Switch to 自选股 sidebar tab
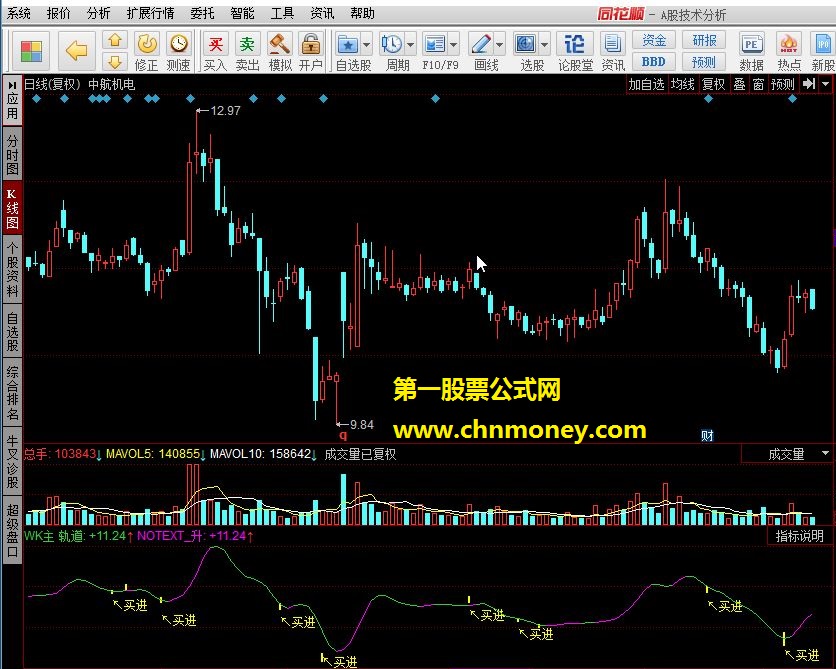The image size is (836, 669). pos(12,332)
